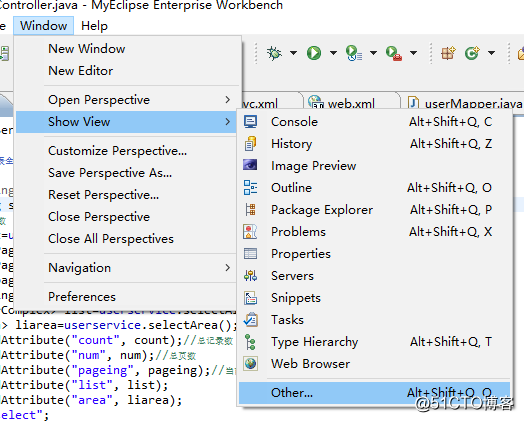Screen dimensions: 524x422
Task: Click the Debug bug toolbar icon
Action: click(x=274, y=53)
